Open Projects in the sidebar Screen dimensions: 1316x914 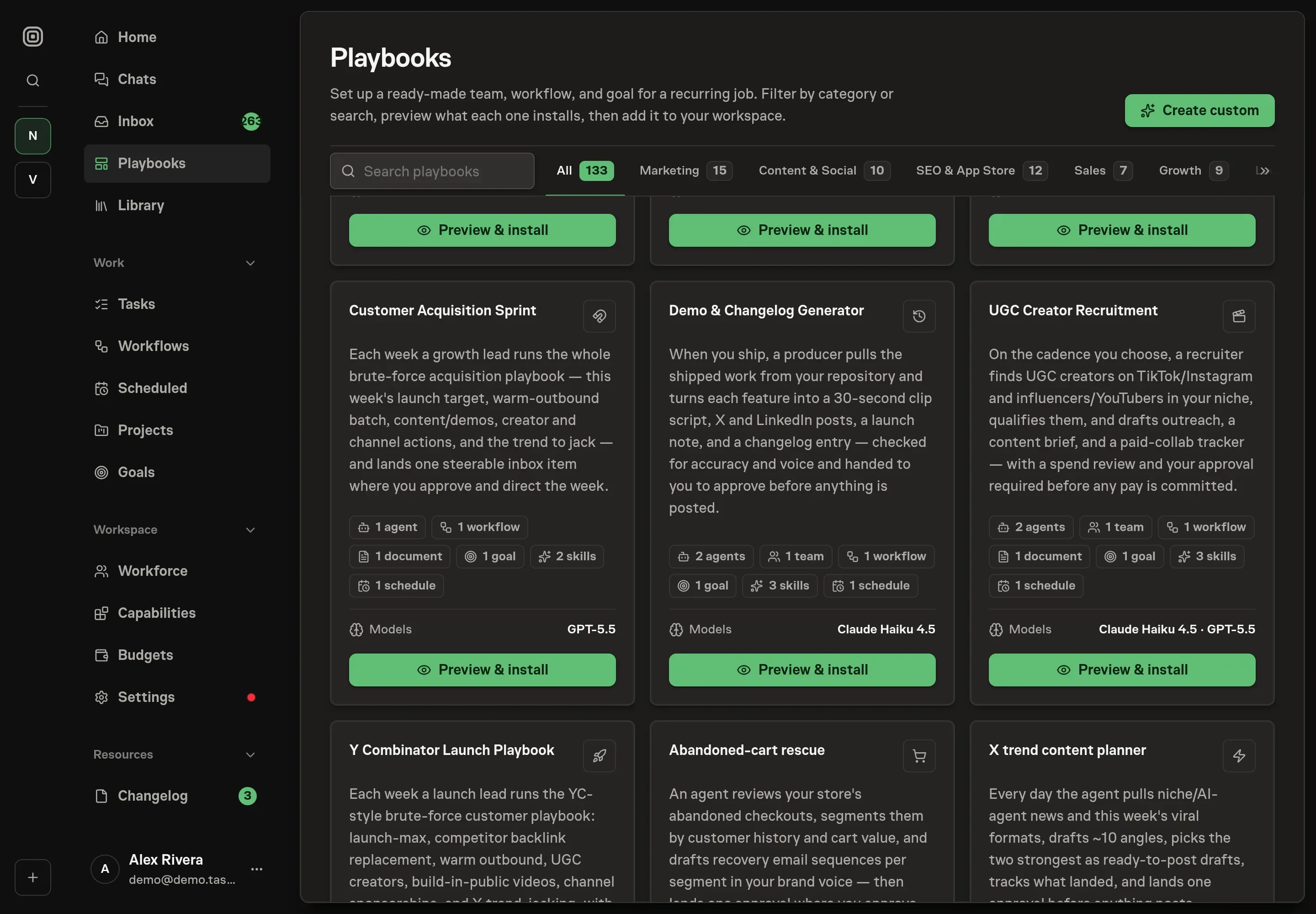[x=177, y=430]
